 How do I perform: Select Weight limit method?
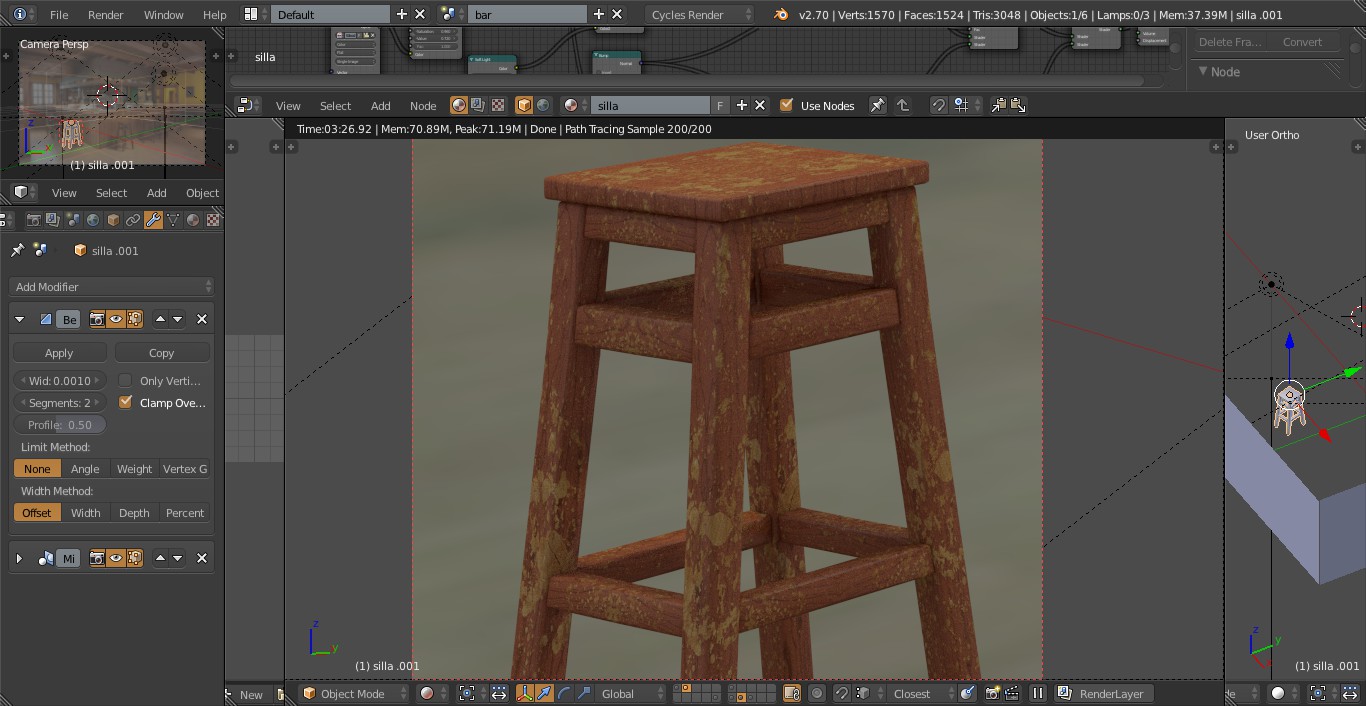point(134,468)
